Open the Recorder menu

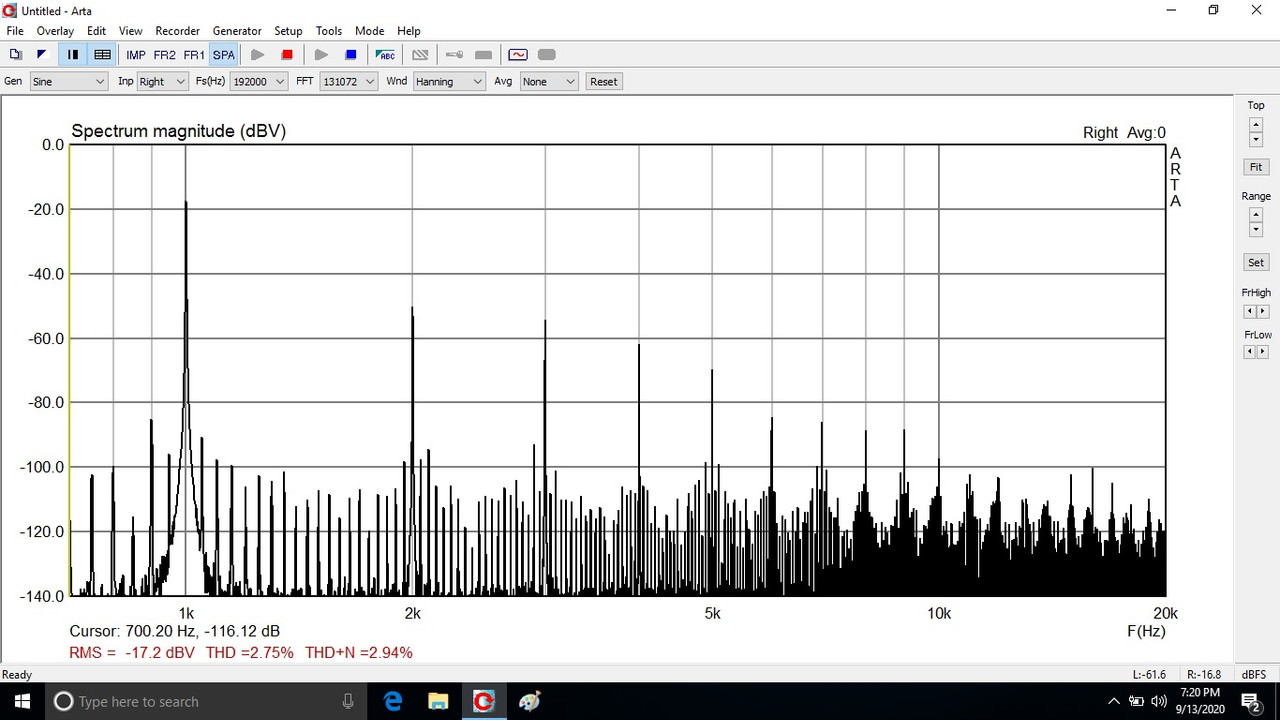178,31
